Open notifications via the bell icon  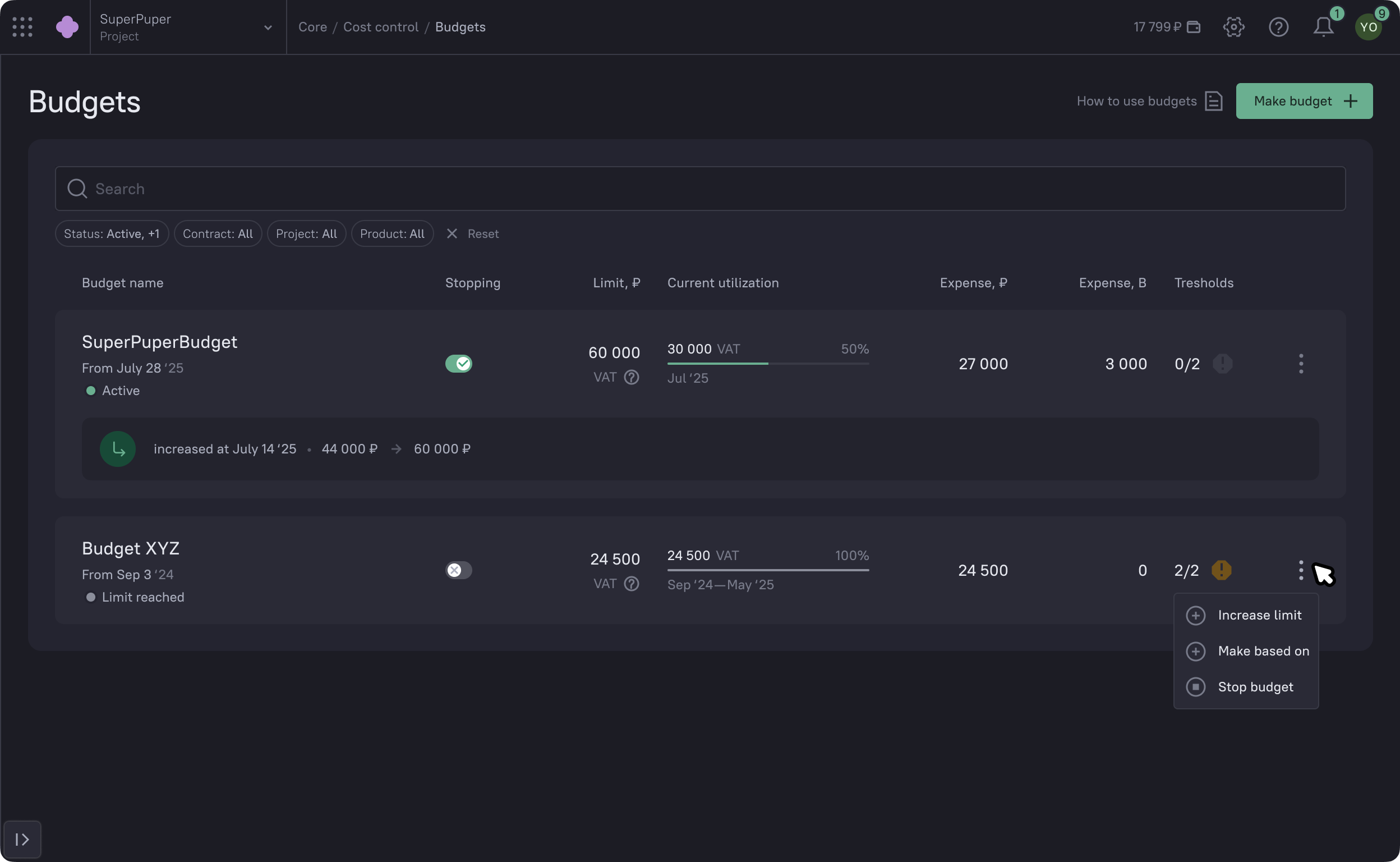(x=1323, y=27)
